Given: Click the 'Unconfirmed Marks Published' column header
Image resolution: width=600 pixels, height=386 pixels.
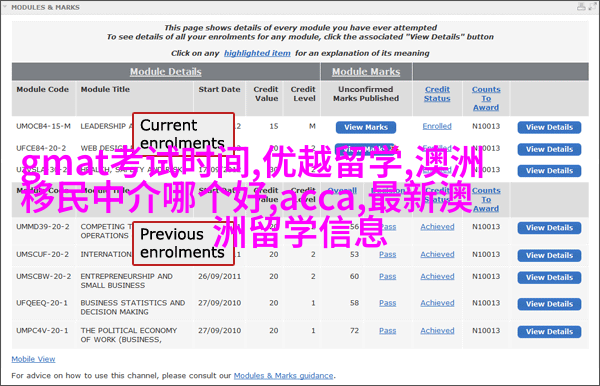Looking at the screenshot, I should (366, 94).
